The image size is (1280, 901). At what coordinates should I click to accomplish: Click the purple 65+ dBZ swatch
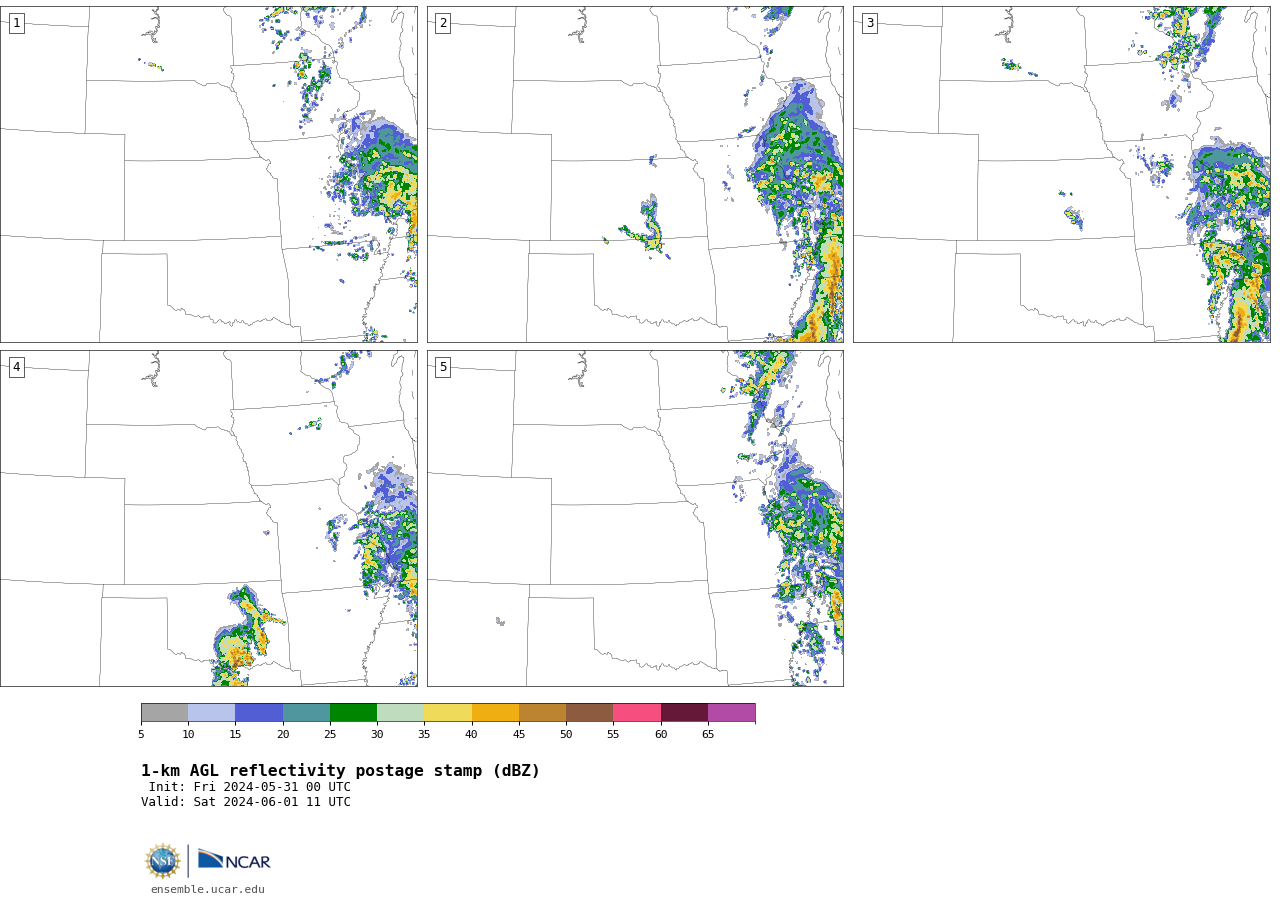click(731, 712)
